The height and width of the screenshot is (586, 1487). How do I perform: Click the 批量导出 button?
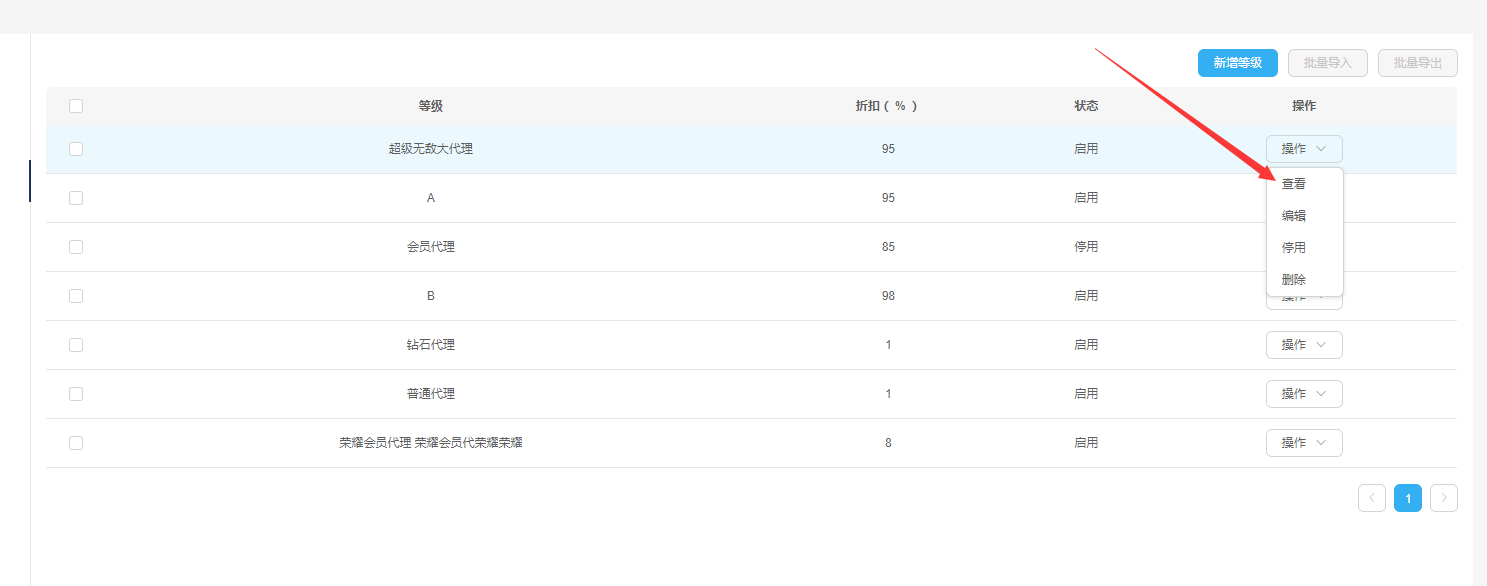[x=1417, y=63]
